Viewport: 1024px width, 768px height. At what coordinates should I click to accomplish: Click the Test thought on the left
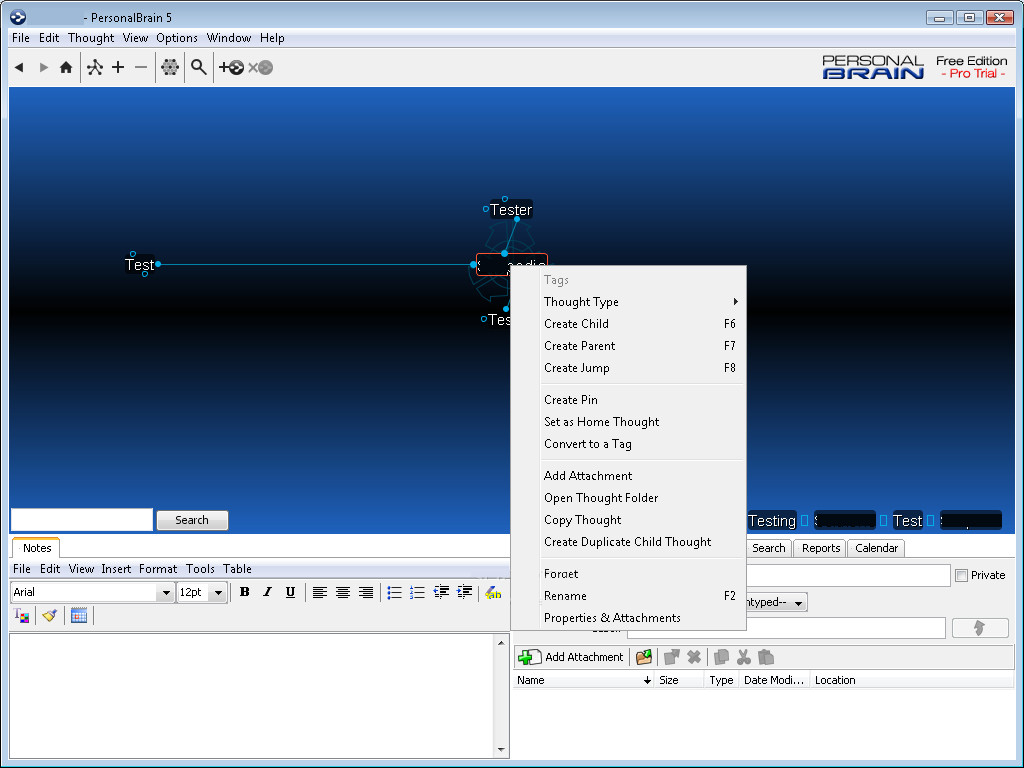139,264
